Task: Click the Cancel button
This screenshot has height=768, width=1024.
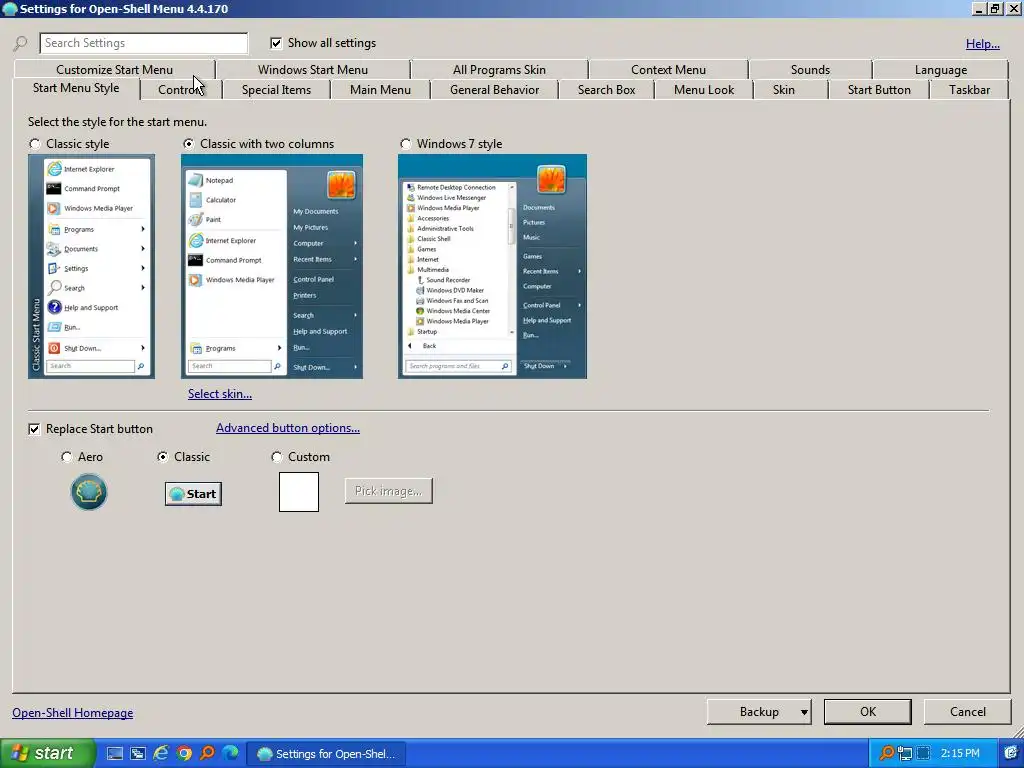Action: point(968,712)
